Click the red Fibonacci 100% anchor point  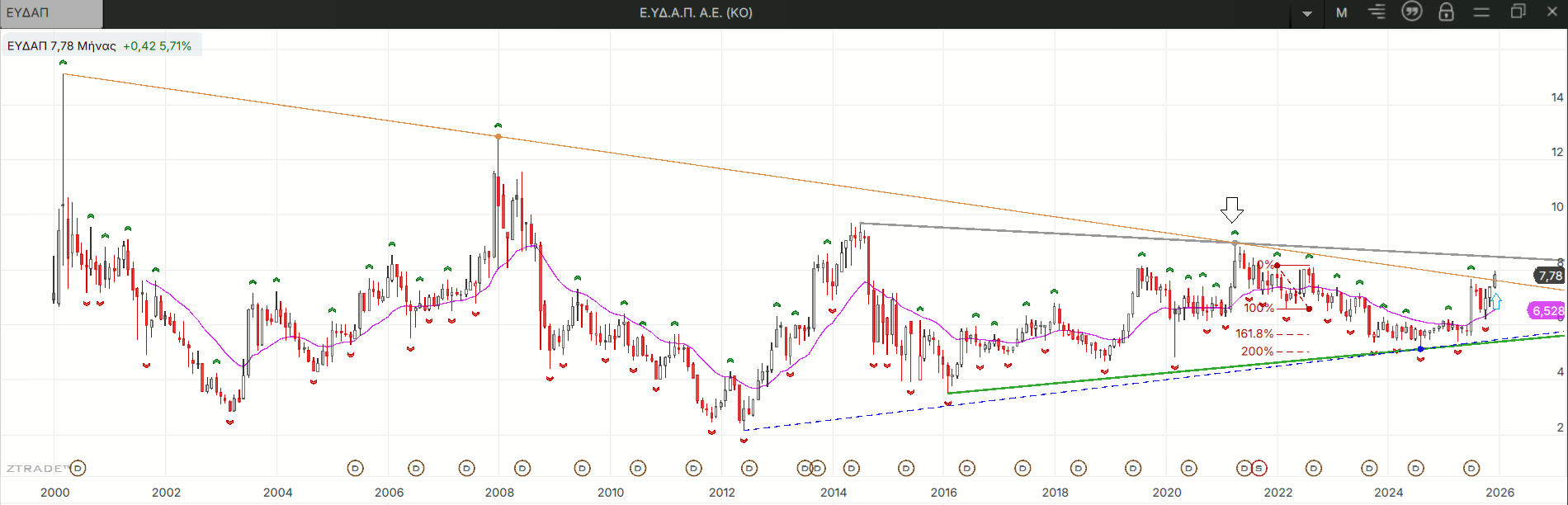(1310, 309)
